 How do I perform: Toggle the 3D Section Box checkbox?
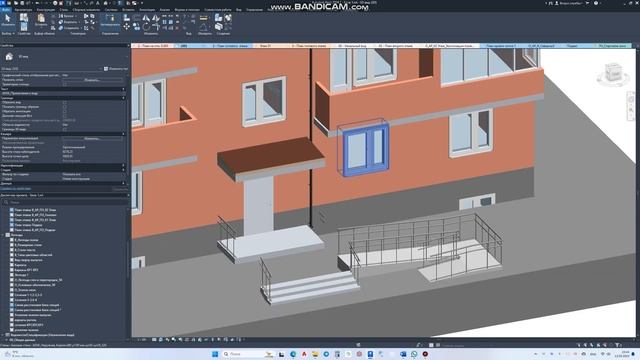(64, 129)
